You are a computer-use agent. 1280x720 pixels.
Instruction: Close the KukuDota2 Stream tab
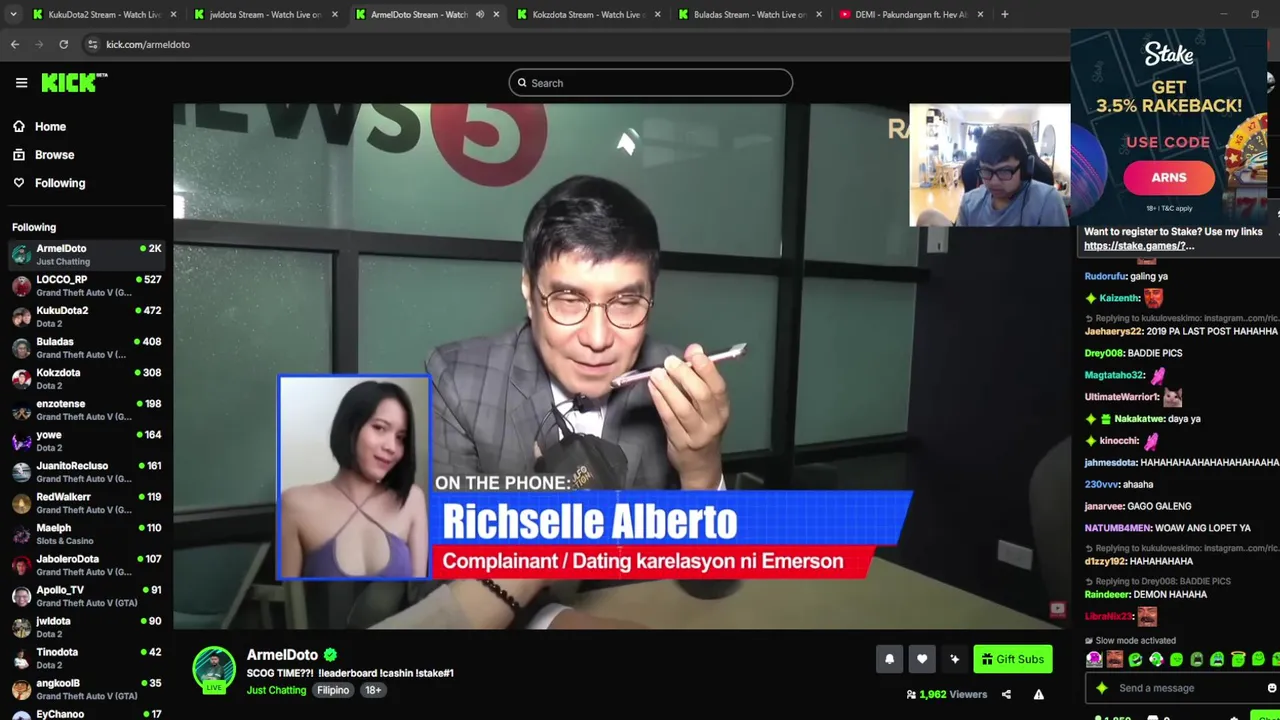tap(173, 14)
